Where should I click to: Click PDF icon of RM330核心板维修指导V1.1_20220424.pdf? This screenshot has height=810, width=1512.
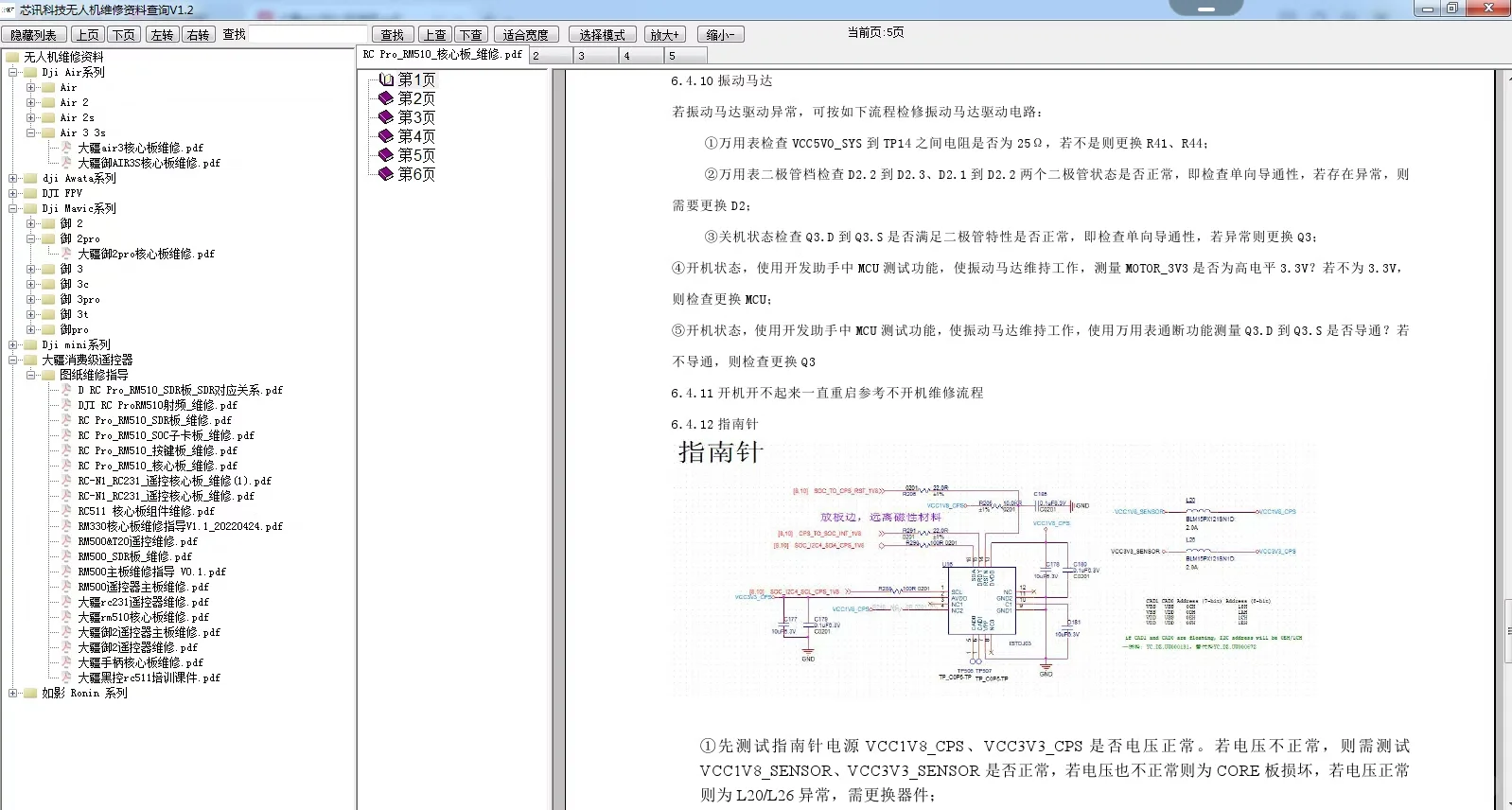coord(67,526)
